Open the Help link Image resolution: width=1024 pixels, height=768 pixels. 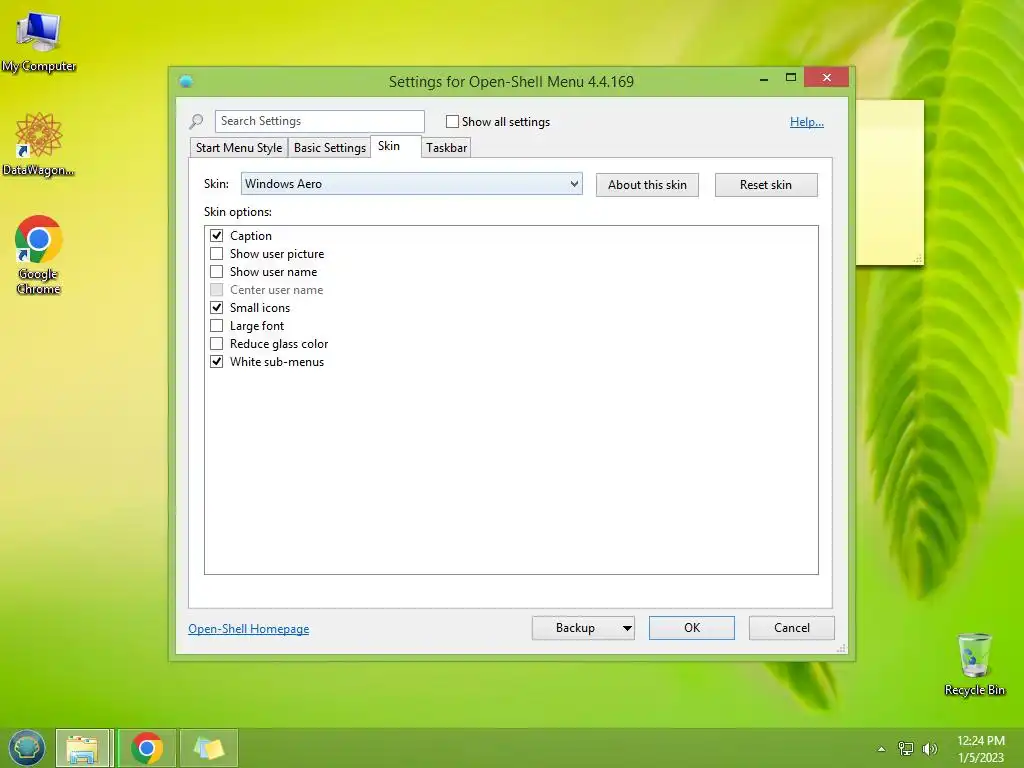click(807, 121)
